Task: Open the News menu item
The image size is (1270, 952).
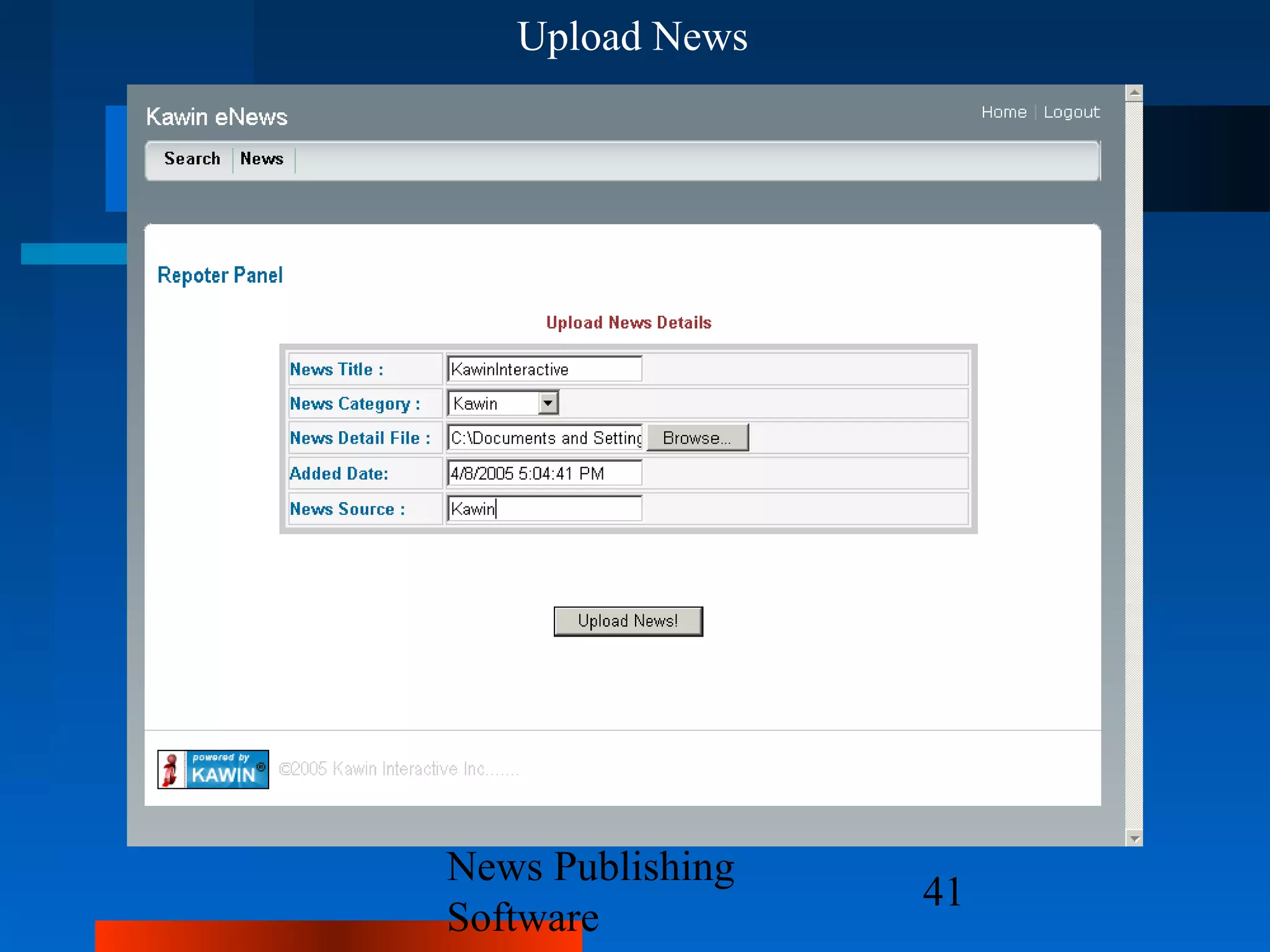Action: tap(262, 159)
